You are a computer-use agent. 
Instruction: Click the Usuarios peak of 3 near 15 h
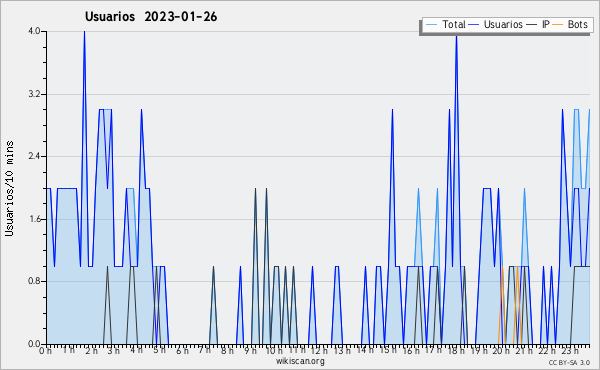[x=392, y=110]
